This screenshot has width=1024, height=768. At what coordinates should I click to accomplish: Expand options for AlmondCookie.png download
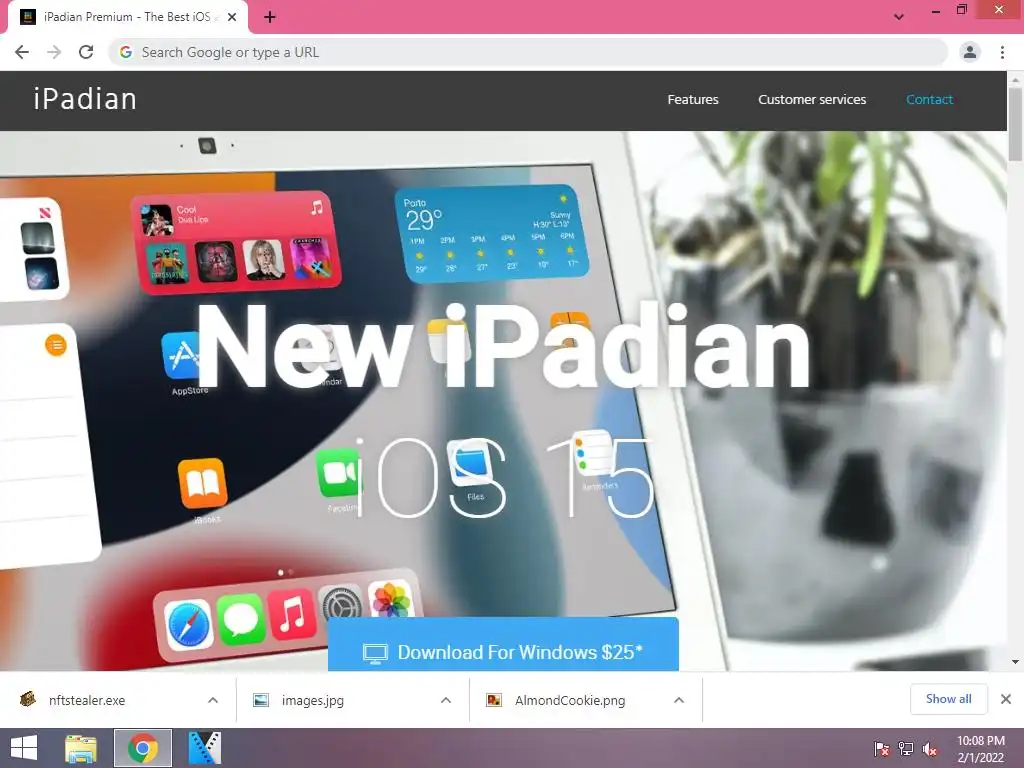(x=679, y=700)
